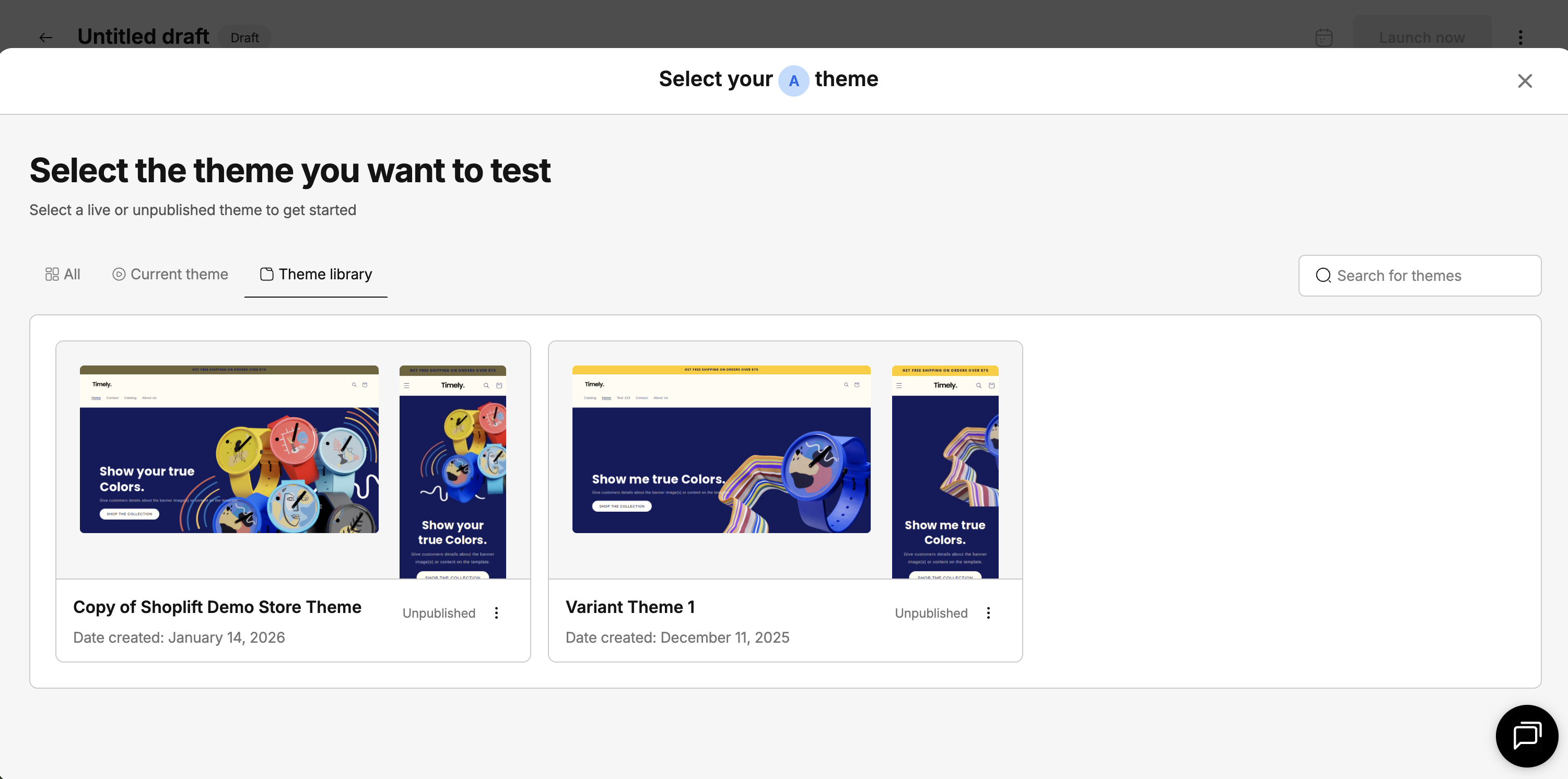Choose Variant Theme 1 desktop preview
The height and width of the screenshot is (779, 1568).
[x=721, y=449]
